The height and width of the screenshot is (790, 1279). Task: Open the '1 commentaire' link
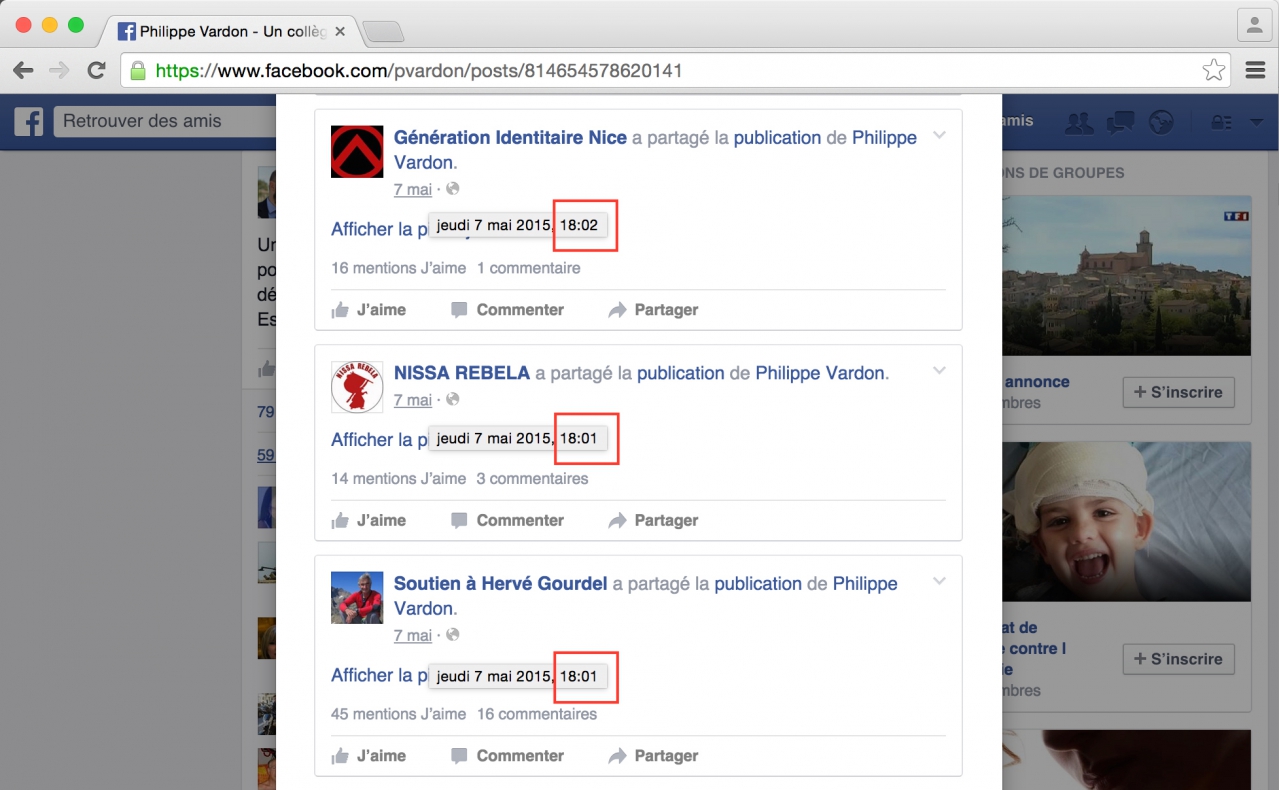[528, 268]
